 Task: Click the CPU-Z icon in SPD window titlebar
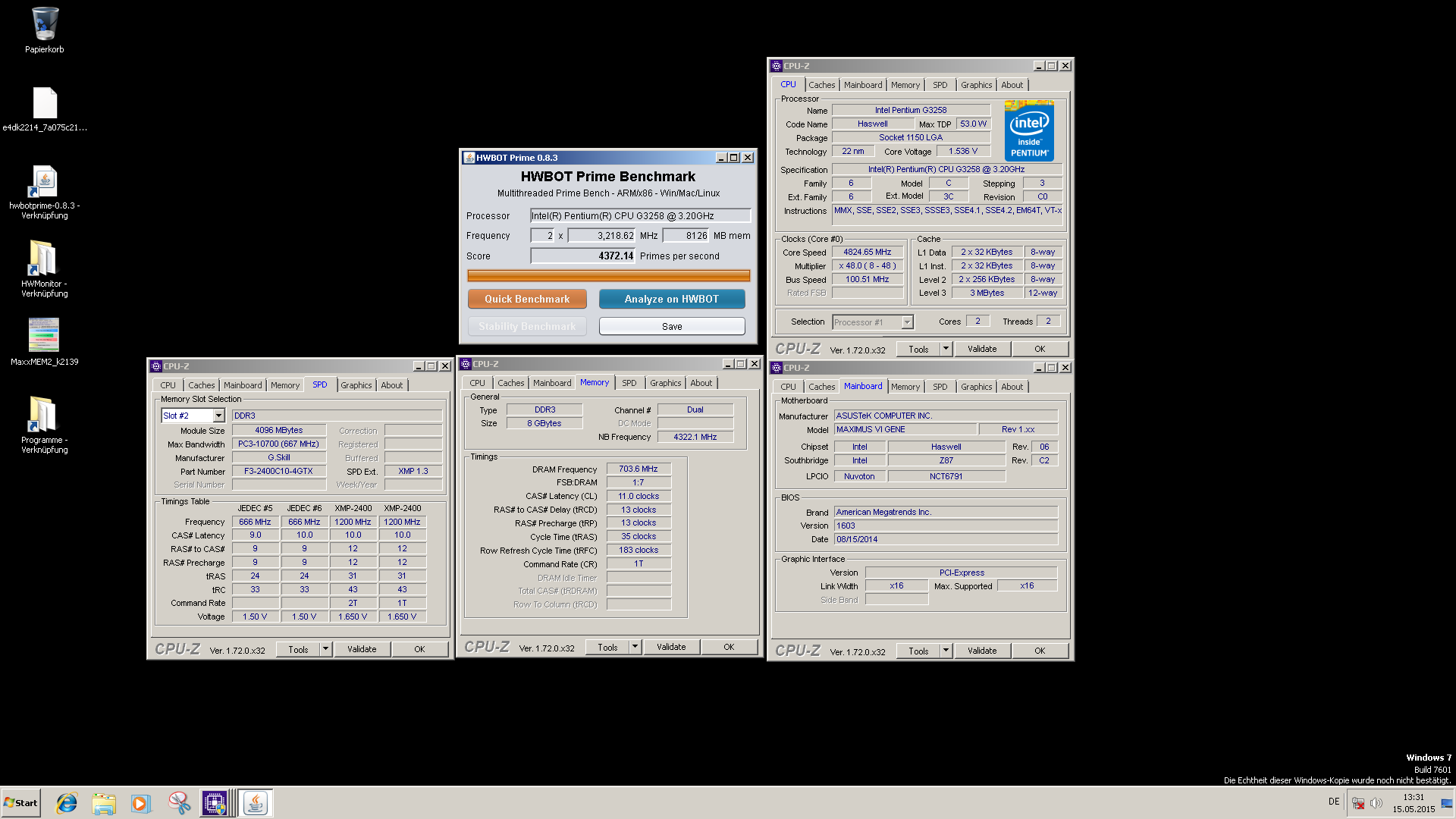click(x=156, y=366)
